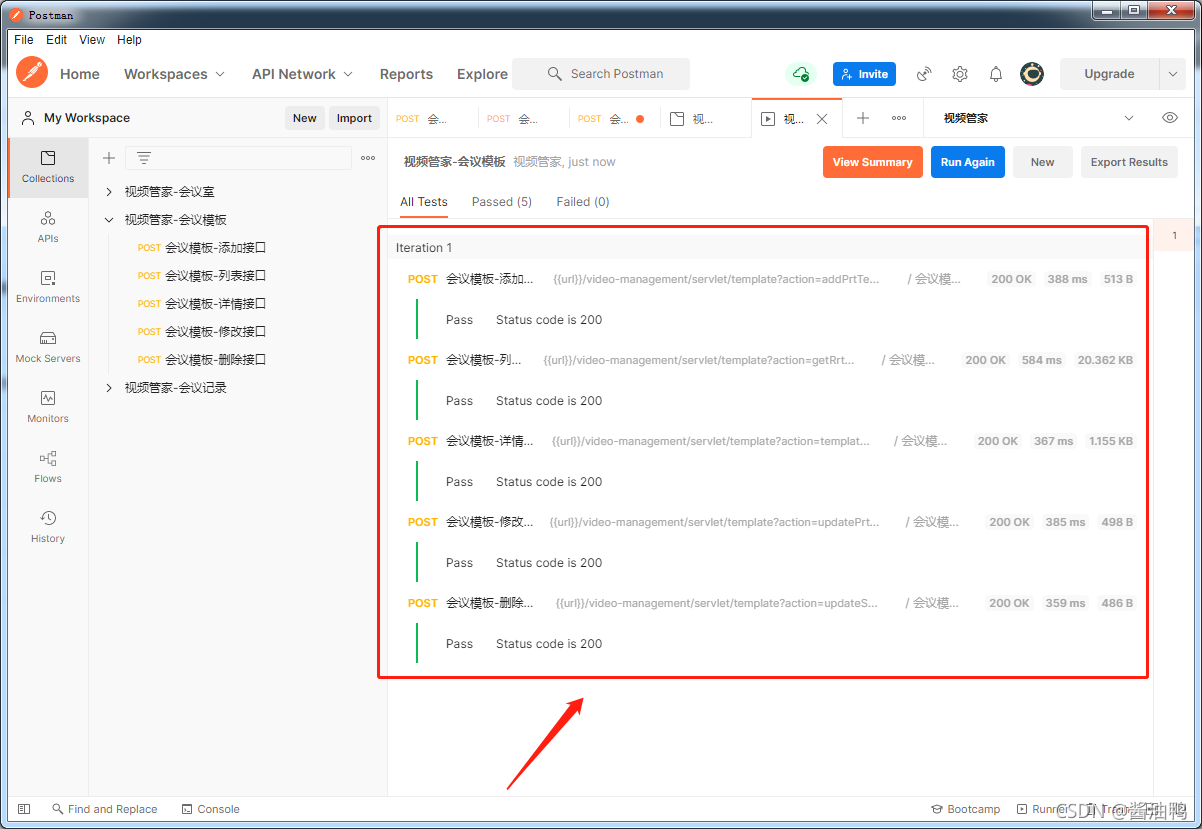Open the Collections sidebar panel
Viewport: 1202px width, 829px height.
[x=48, y=167]
